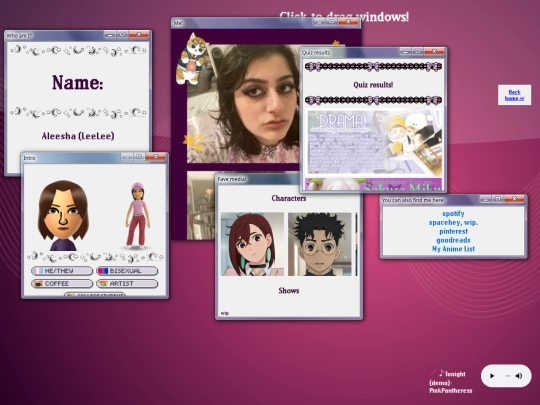The width and height of the screenshot is (540, 405).
Task: Click the HE/THEY badge
Action: [x=62, y=271]
